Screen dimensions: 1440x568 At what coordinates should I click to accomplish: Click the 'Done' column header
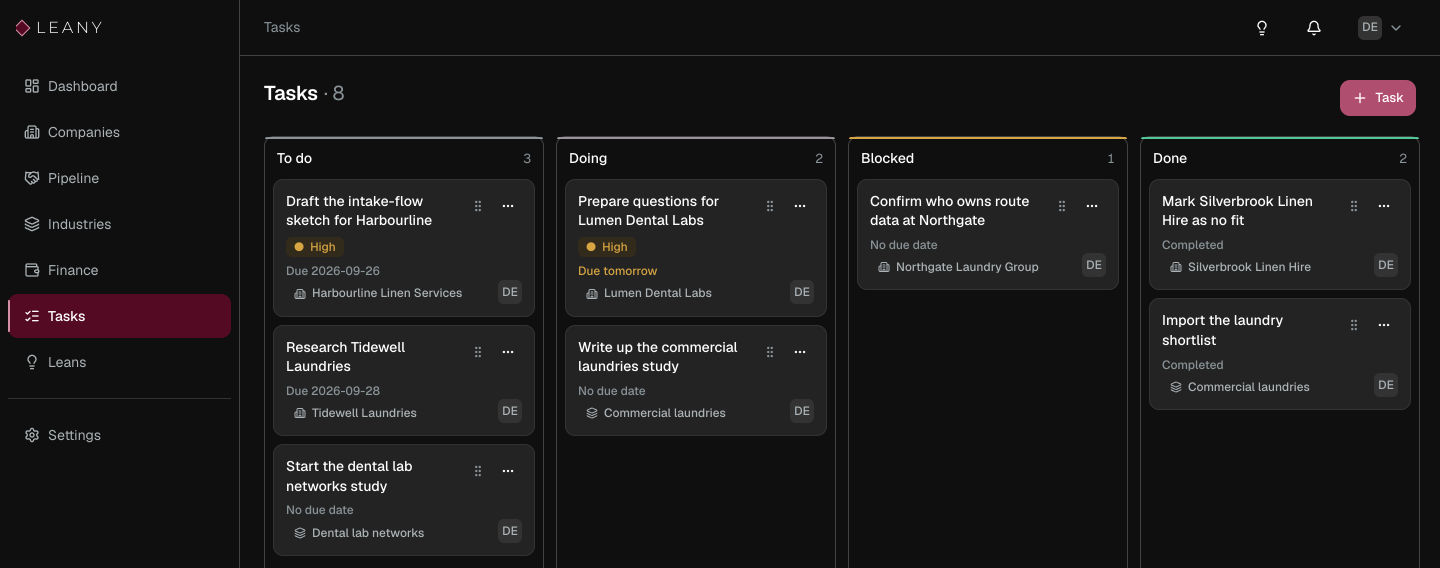click(1170, 158)
